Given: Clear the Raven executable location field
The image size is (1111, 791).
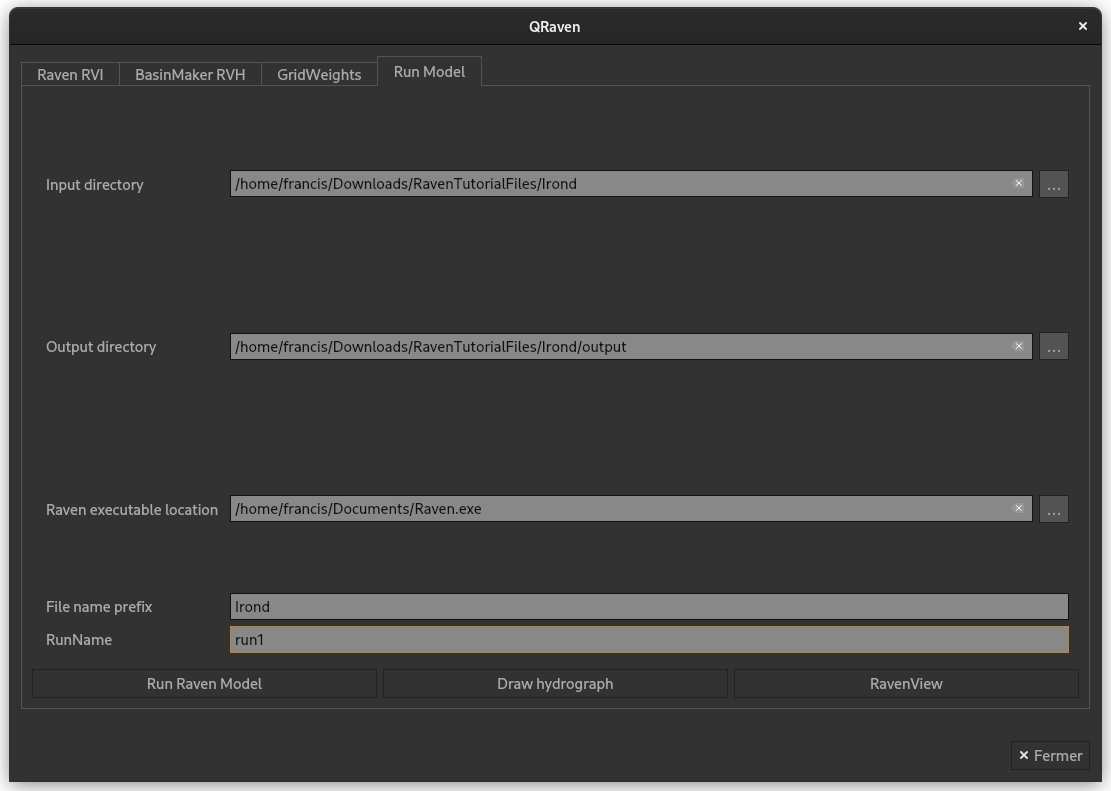Looking at the screenshot, I should (x=1020, y=509).
